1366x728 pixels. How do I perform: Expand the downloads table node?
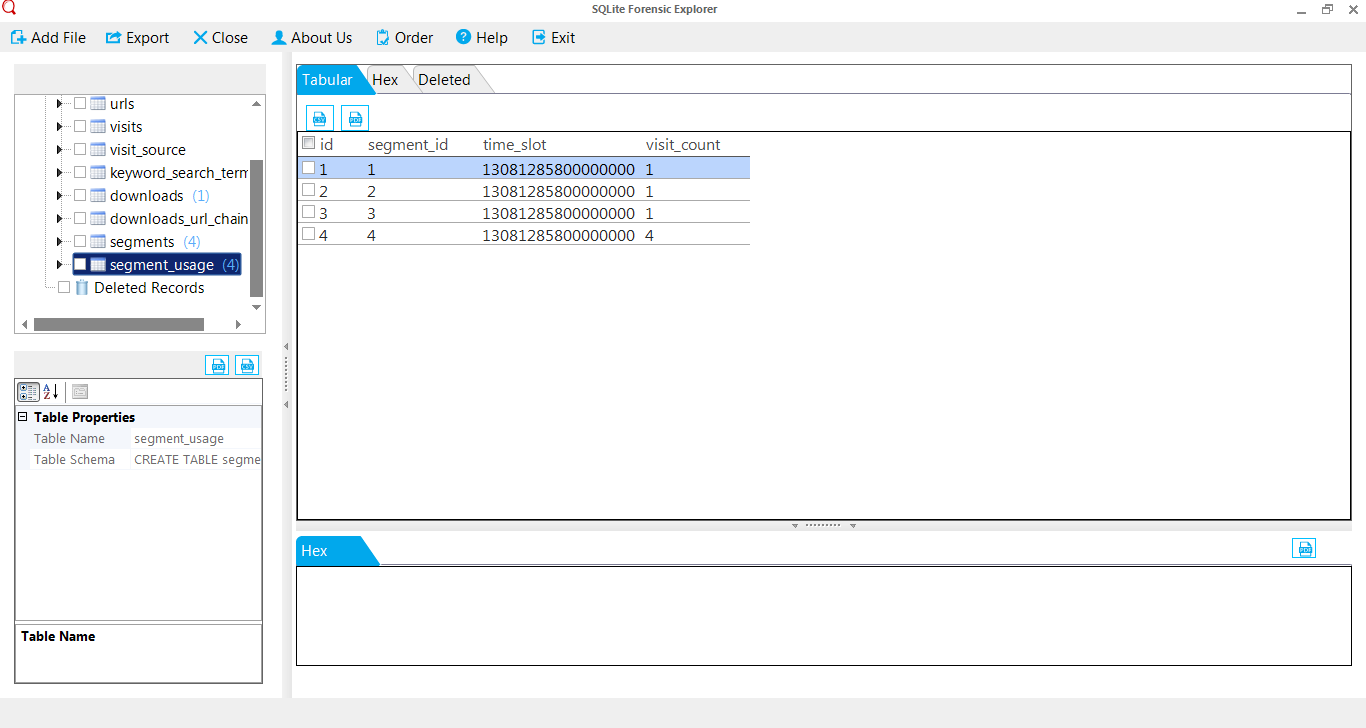tap(60, 195)
